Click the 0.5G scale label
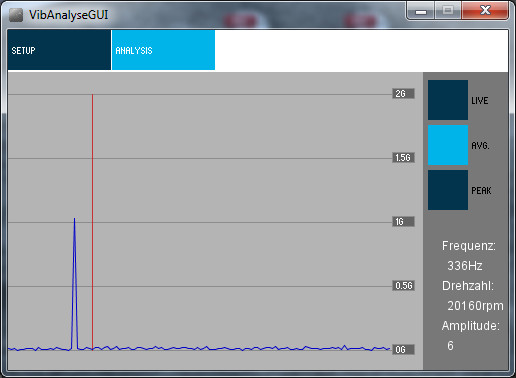 [x=403, y=286]
